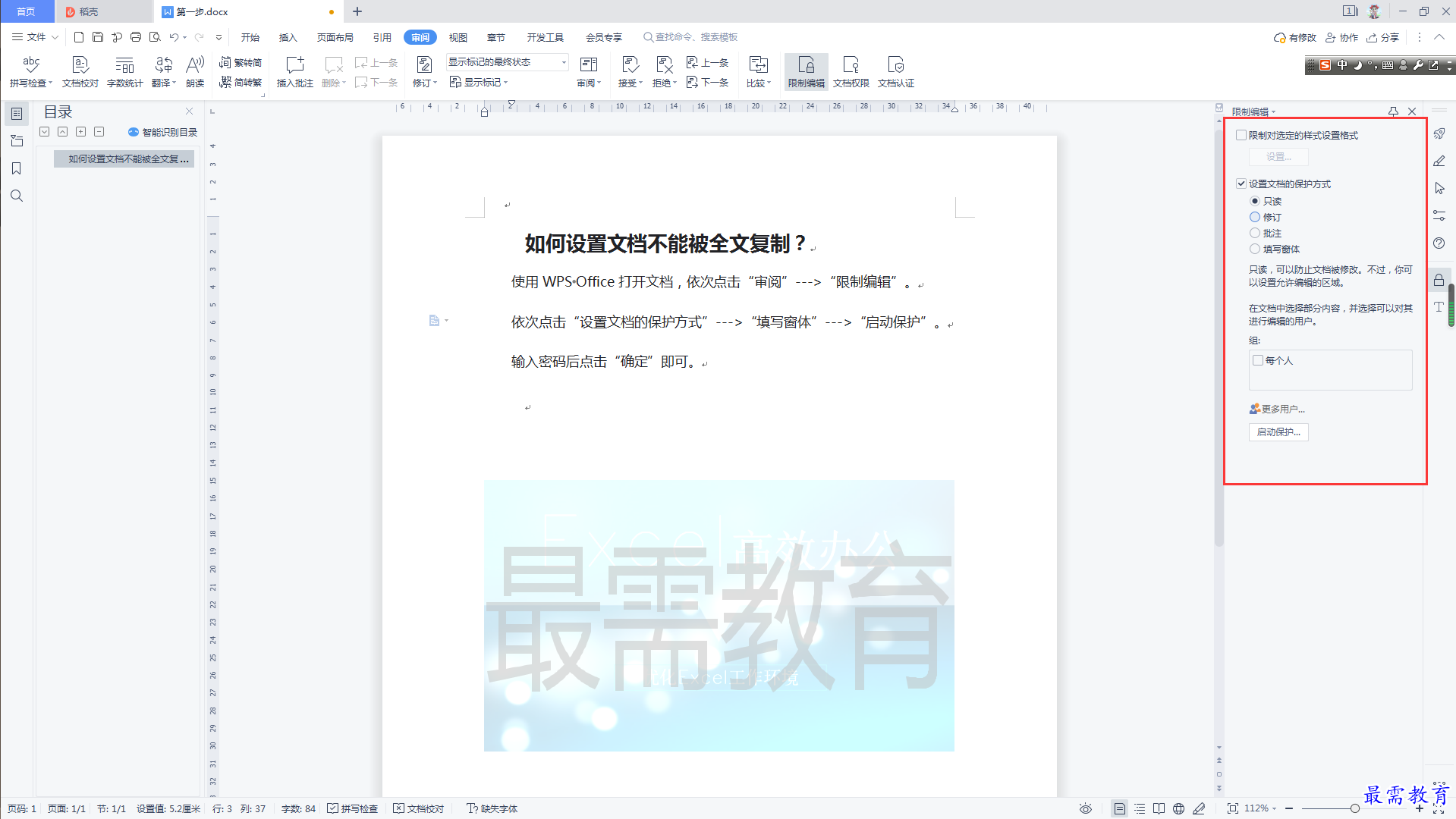Select the 只读 read-only radio option

click(x=1255, y=201)
